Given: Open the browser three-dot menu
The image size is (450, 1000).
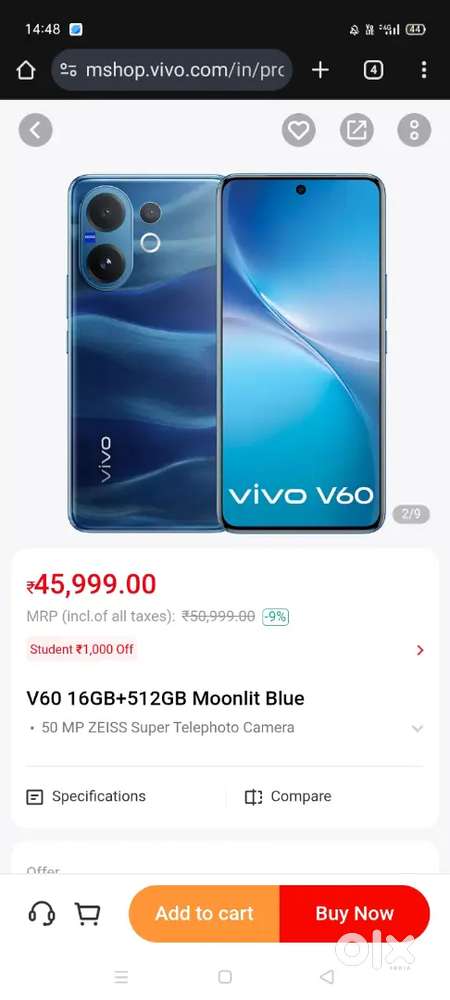Looking at the screenshot, I should coord(424,70).
